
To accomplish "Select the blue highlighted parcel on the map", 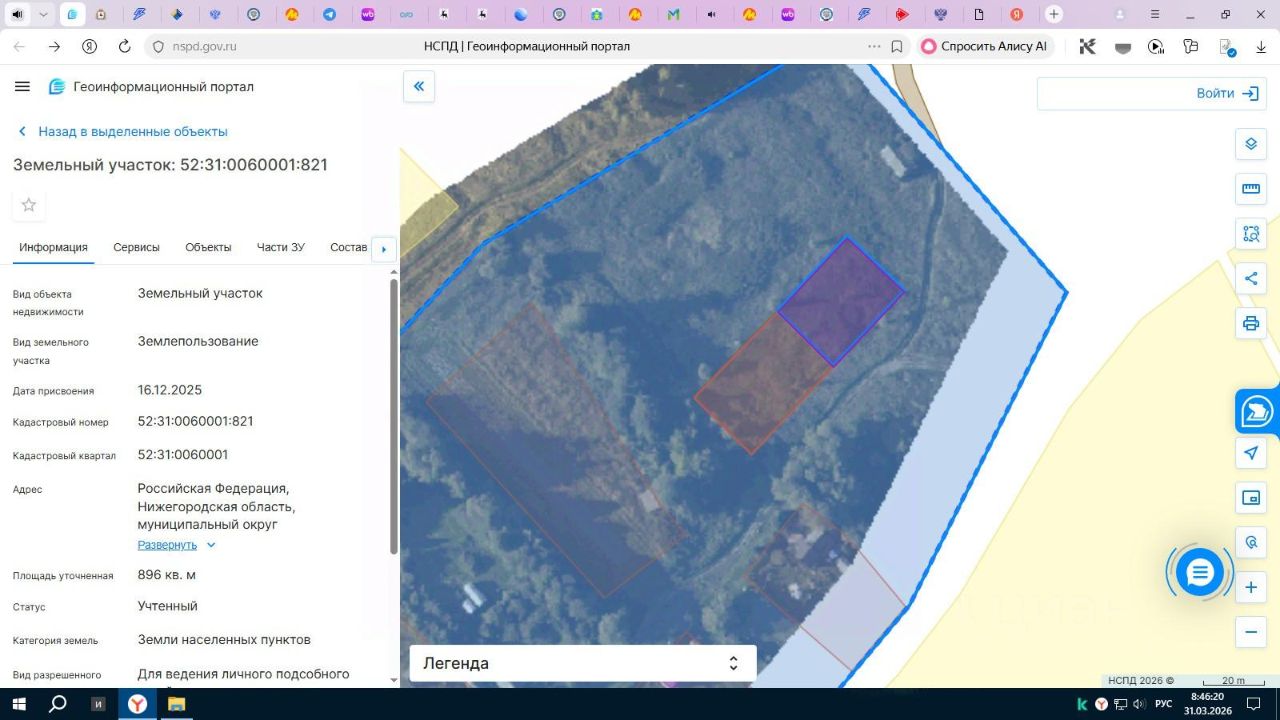I will [x=840, y=301].
